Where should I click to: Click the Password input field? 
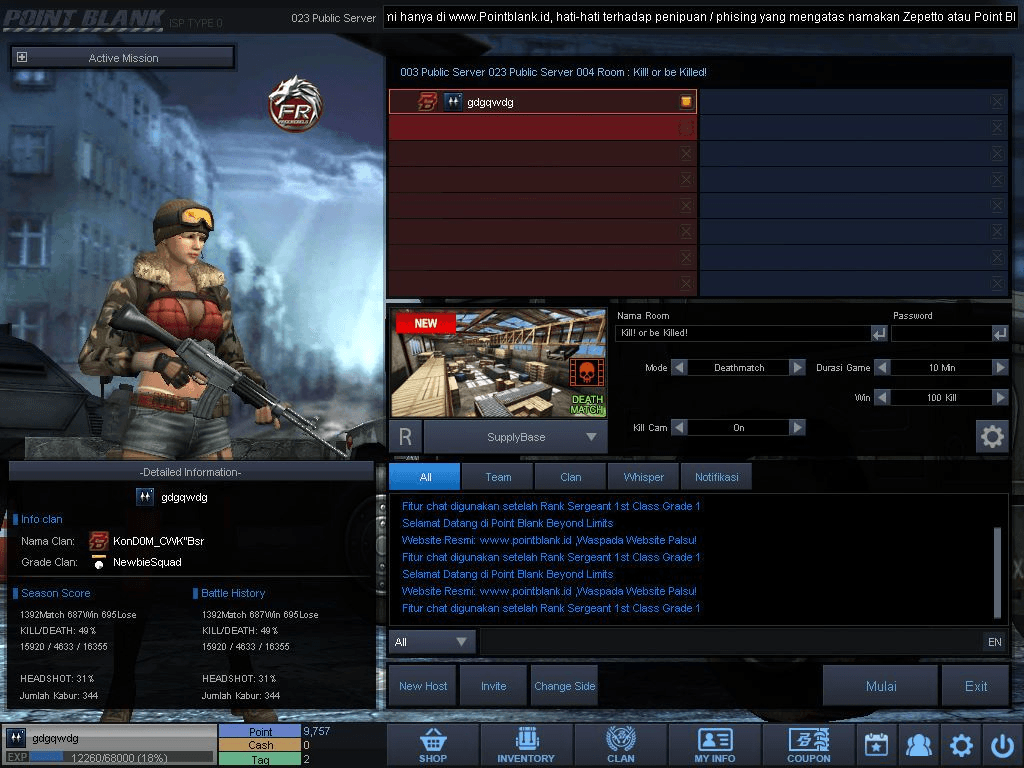942,334
